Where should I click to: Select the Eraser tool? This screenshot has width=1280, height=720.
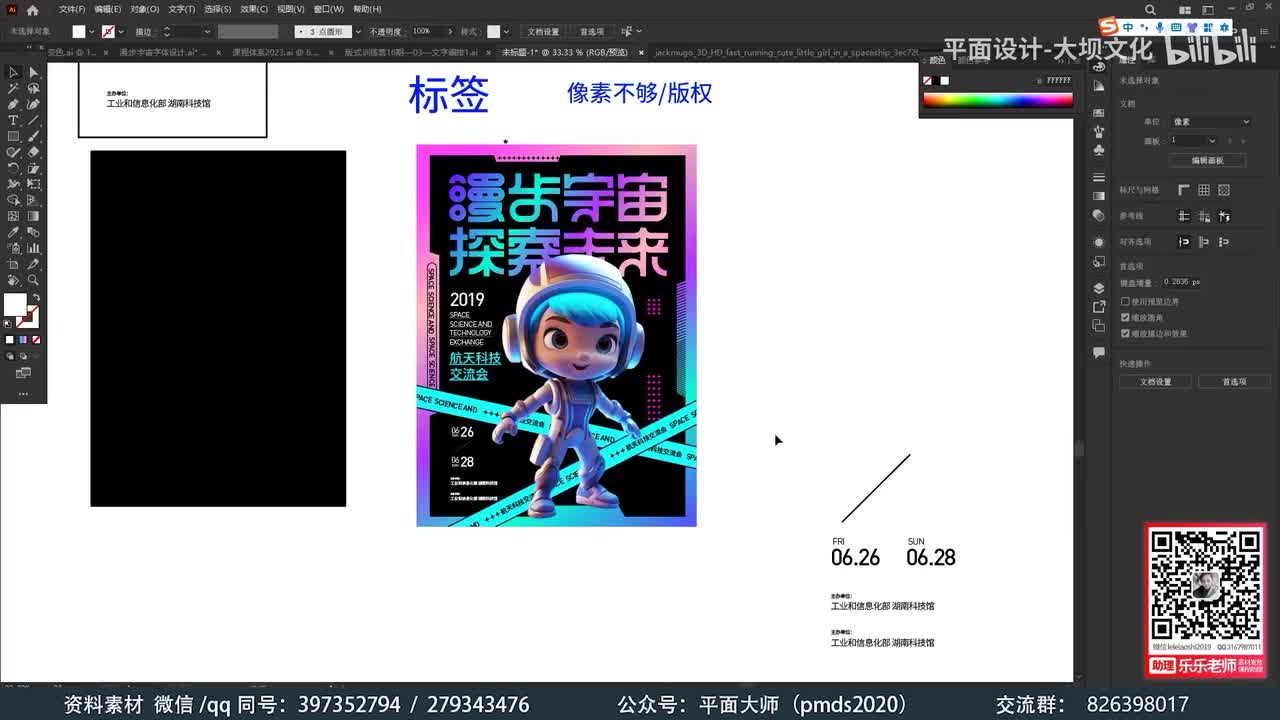click(x=33, y=152)
